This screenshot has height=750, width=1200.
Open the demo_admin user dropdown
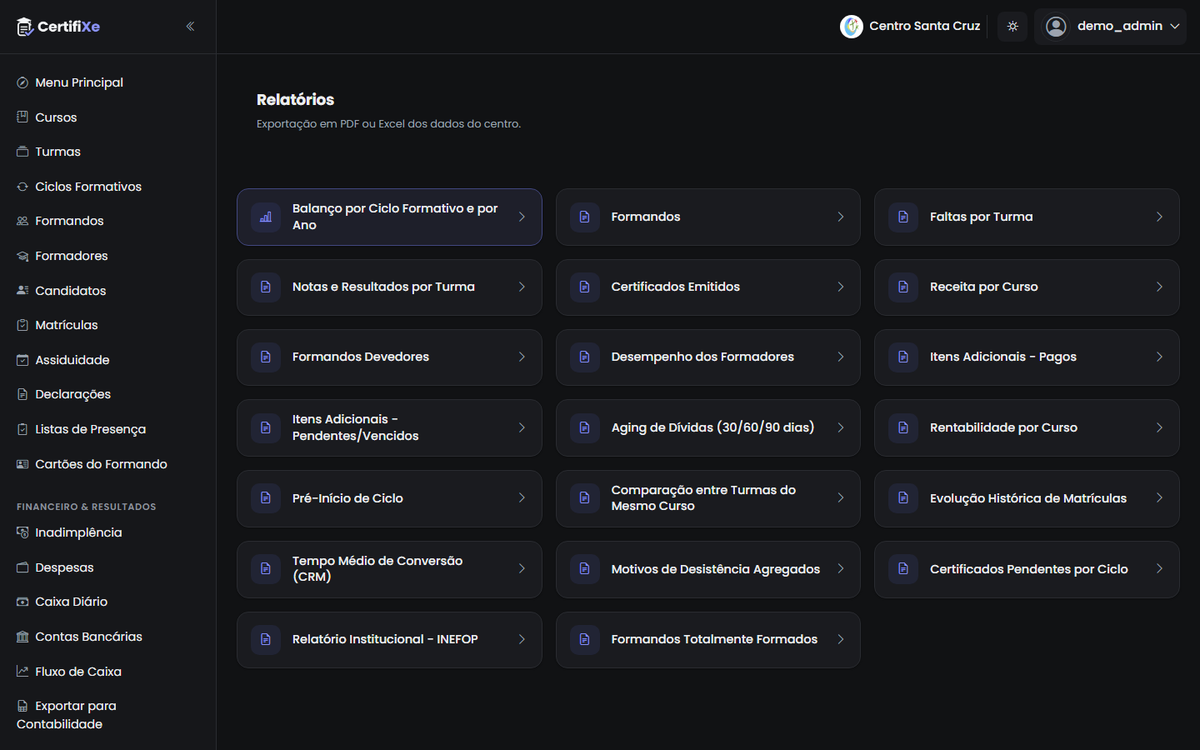(1110, 27)
